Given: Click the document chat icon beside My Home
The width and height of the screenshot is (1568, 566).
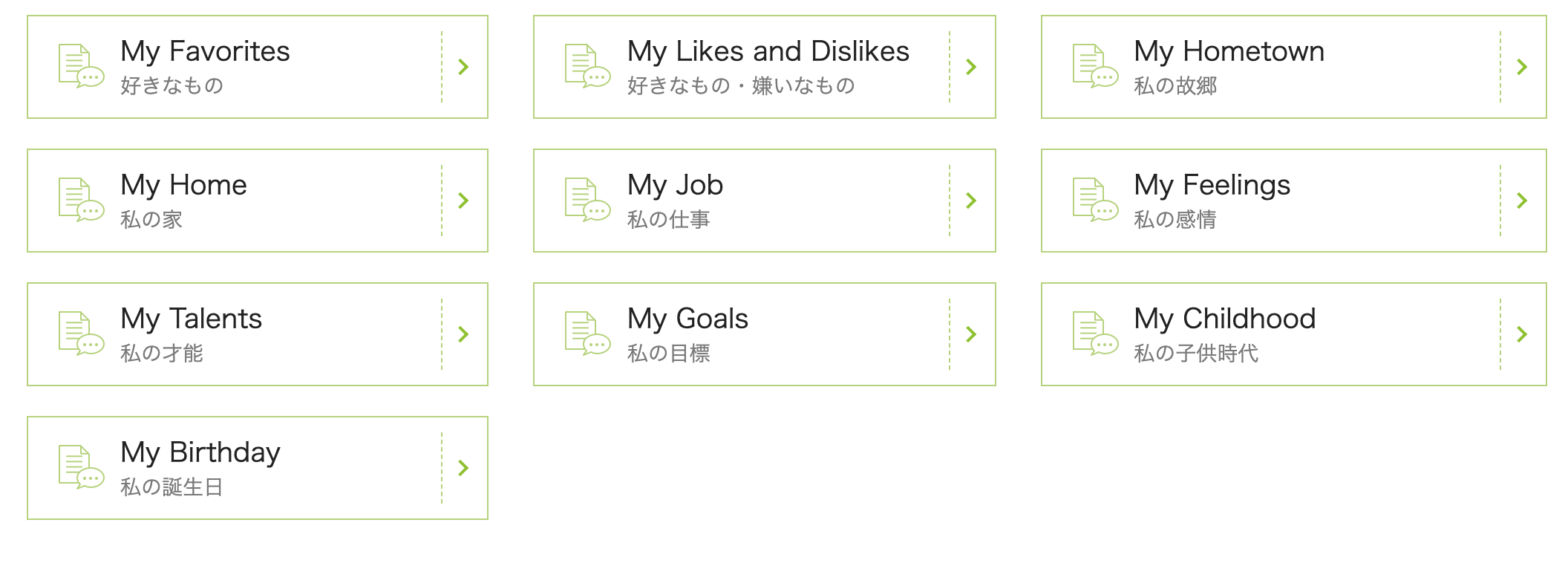Looking at the screenshot, I should point(81,200).
